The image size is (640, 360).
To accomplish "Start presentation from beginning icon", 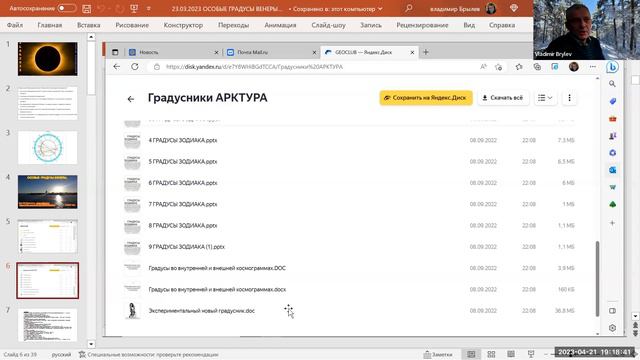I will click(134, 9).
